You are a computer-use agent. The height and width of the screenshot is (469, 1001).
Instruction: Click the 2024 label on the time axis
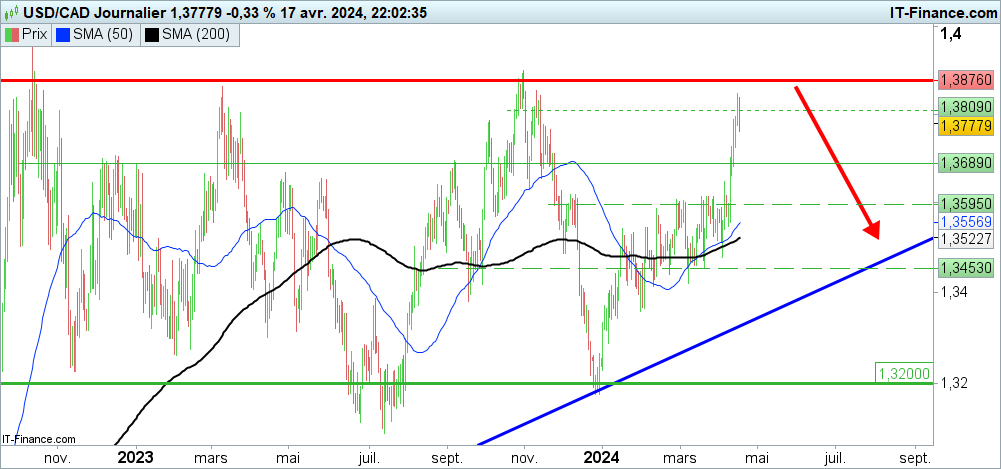pyautogui.click(x=603, y=457)
